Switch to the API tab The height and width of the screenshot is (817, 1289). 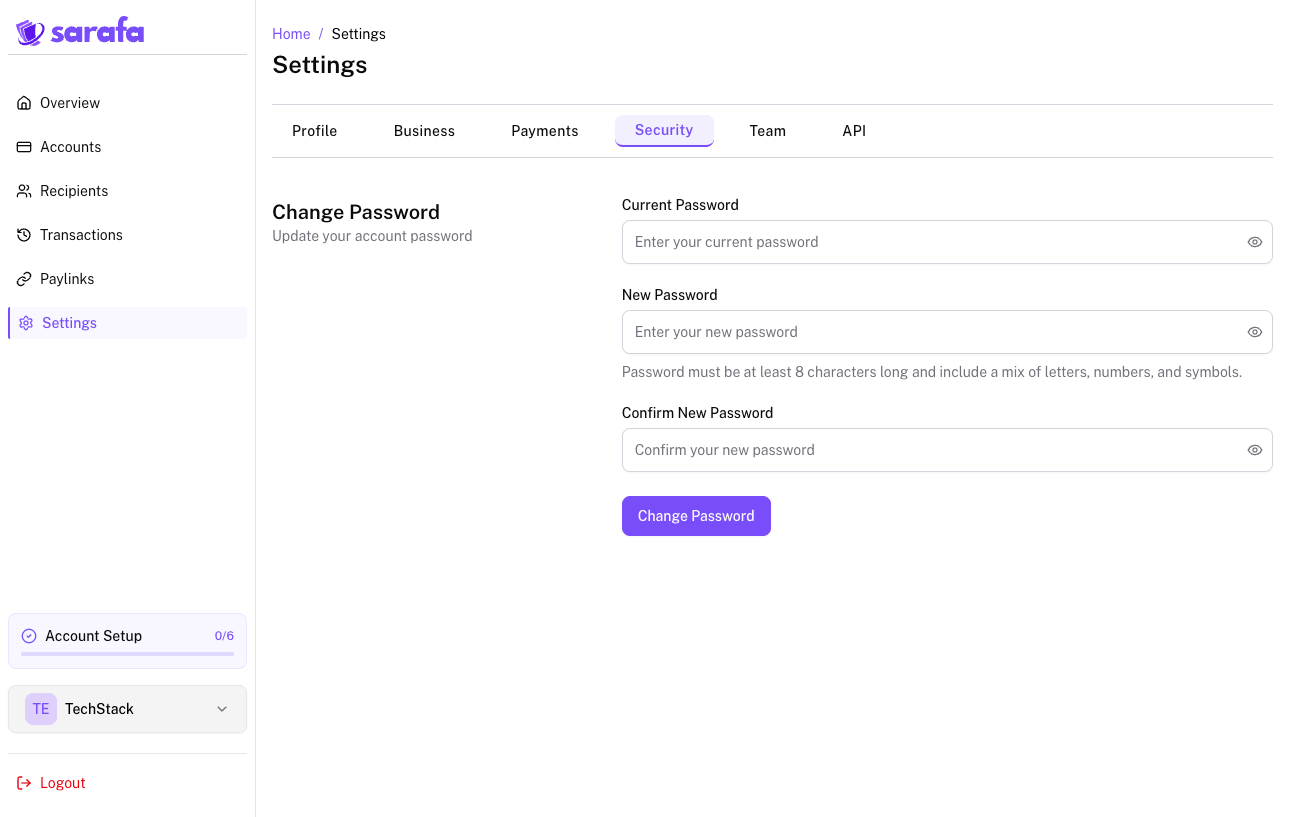[854, 131]
